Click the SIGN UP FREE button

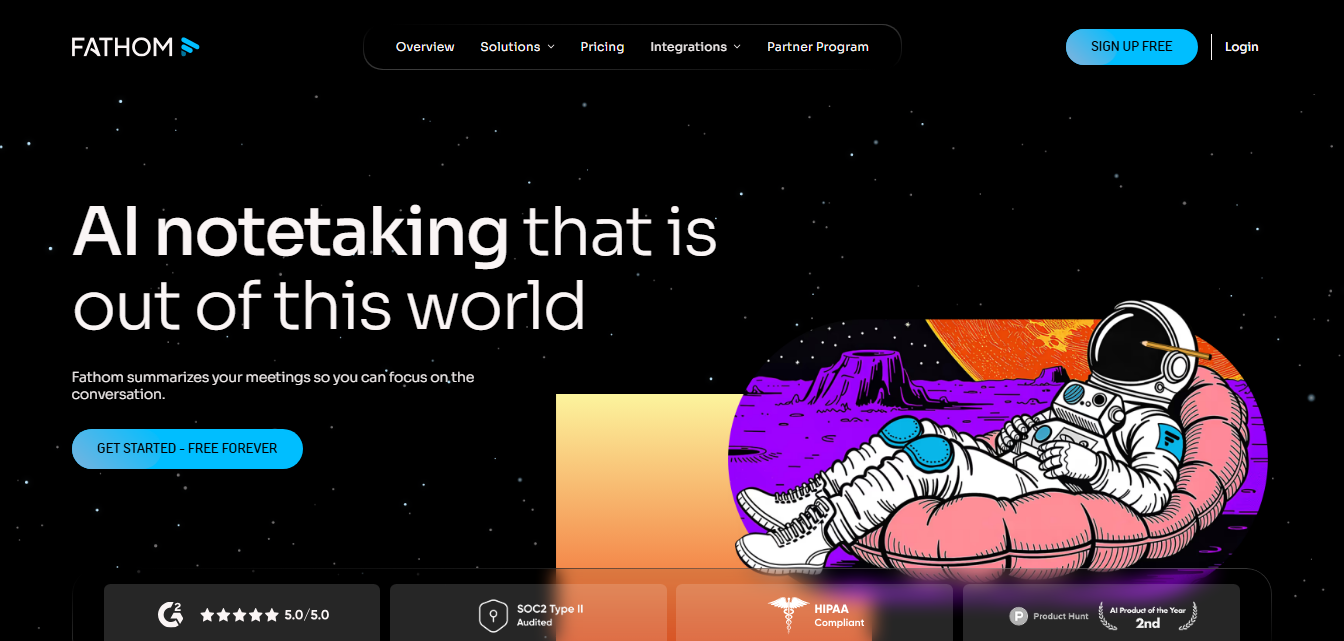click(x=1131, y=46)
